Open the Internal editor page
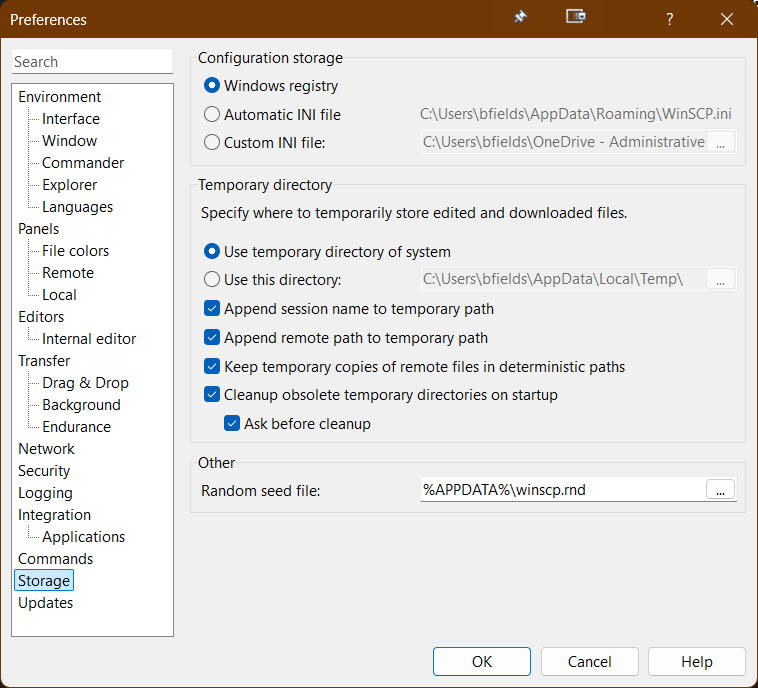This screenshot has height=688, width=758. [89, 339]
